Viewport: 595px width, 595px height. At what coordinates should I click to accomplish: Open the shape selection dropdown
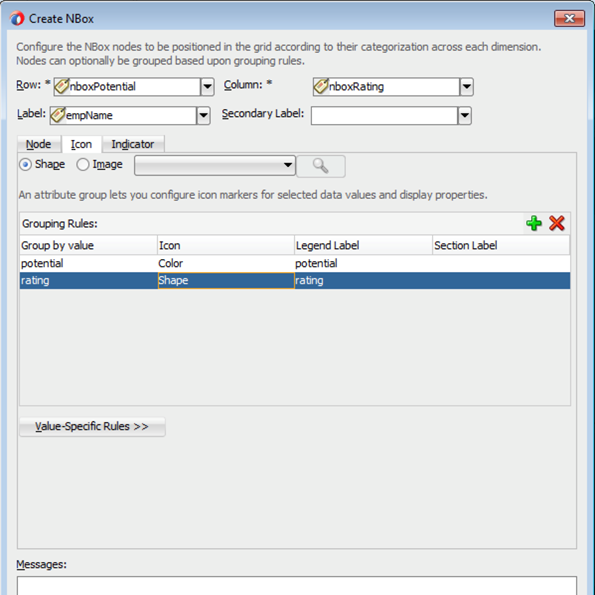[x=215, y=165]
